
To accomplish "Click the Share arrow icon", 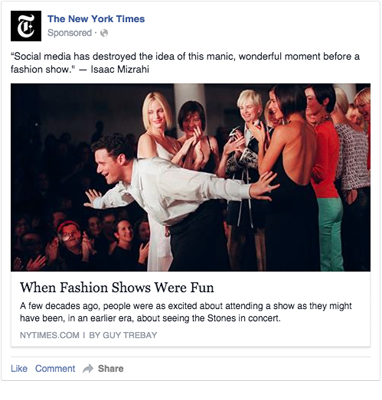I will pyautogui.click(x=88, y=369).
